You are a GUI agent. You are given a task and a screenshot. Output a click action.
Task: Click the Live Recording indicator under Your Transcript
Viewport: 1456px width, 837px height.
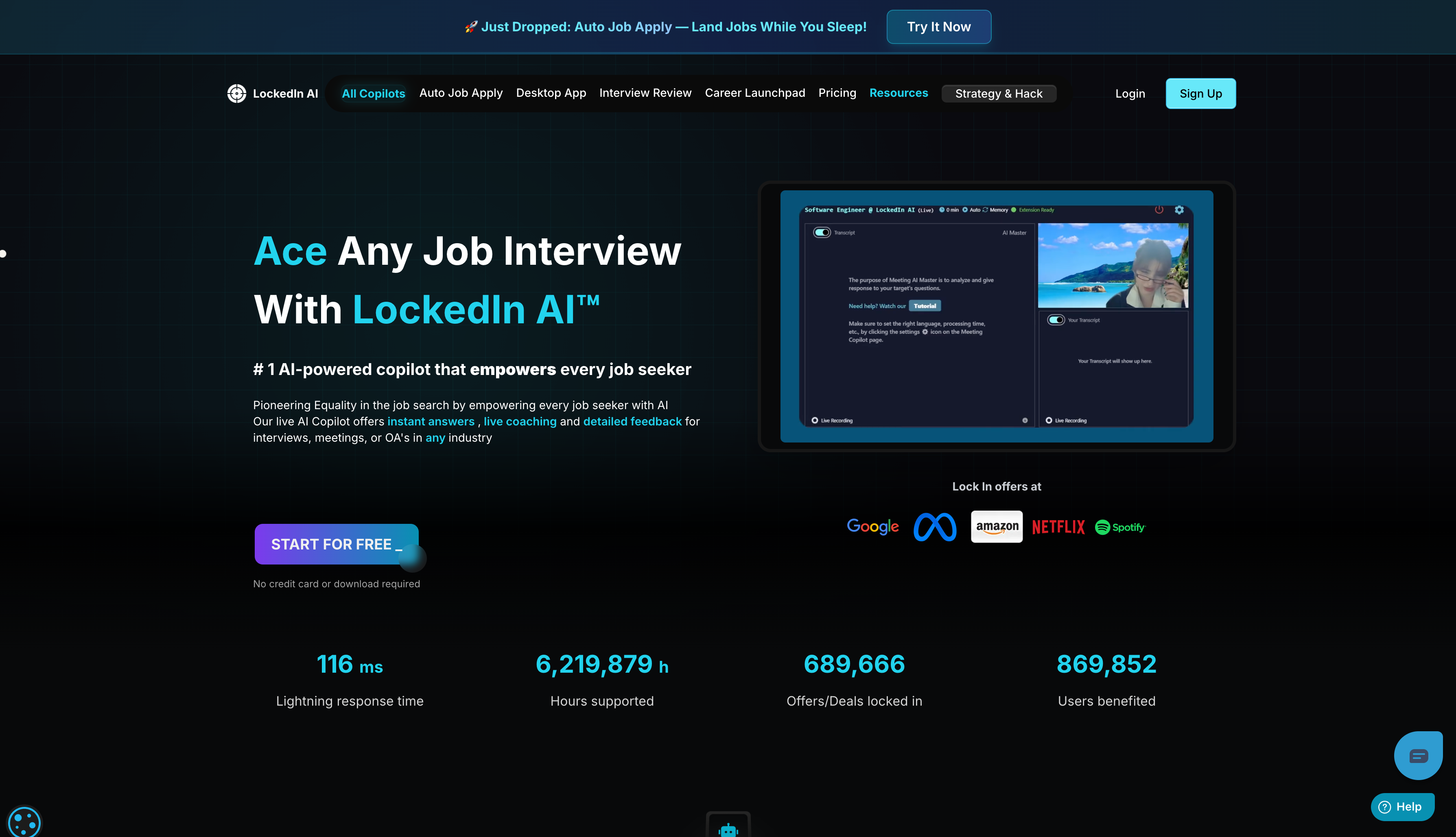pyautogui.click(x=1066, y=420)
